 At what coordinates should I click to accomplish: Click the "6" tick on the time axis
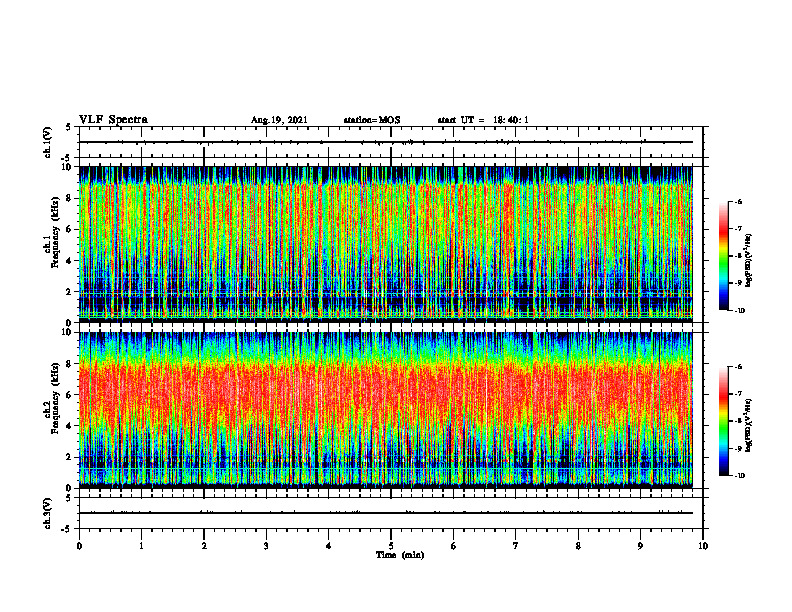(454, 546)
